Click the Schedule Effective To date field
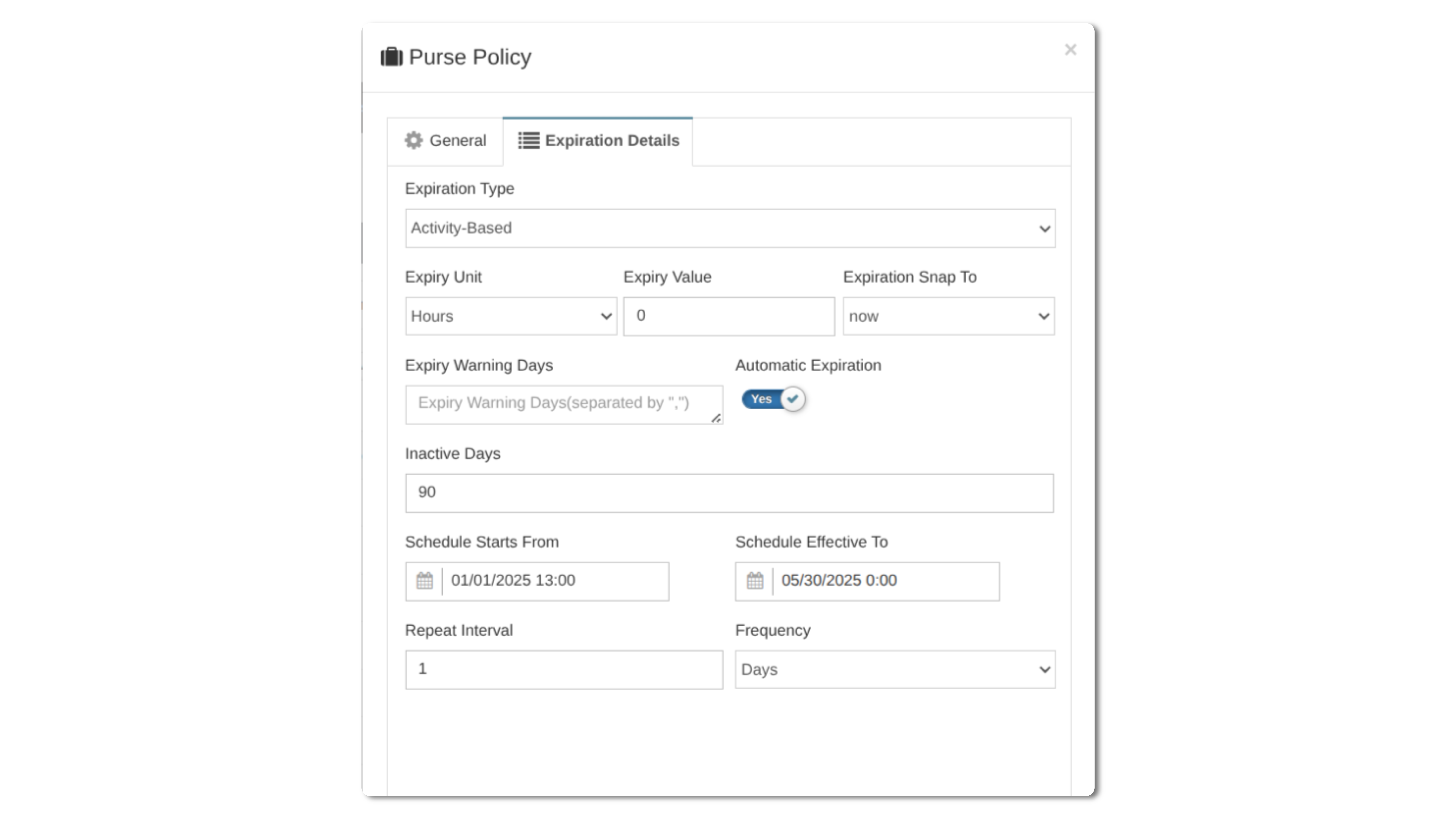Viewport: 1456px width, 819px height. point(885,581)
